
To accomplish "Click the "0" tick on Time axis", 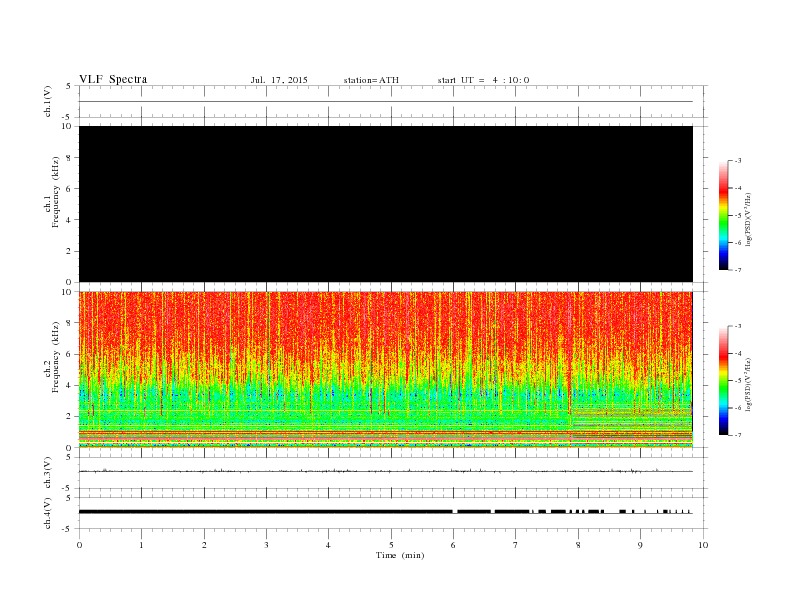I will click(79, 545).
